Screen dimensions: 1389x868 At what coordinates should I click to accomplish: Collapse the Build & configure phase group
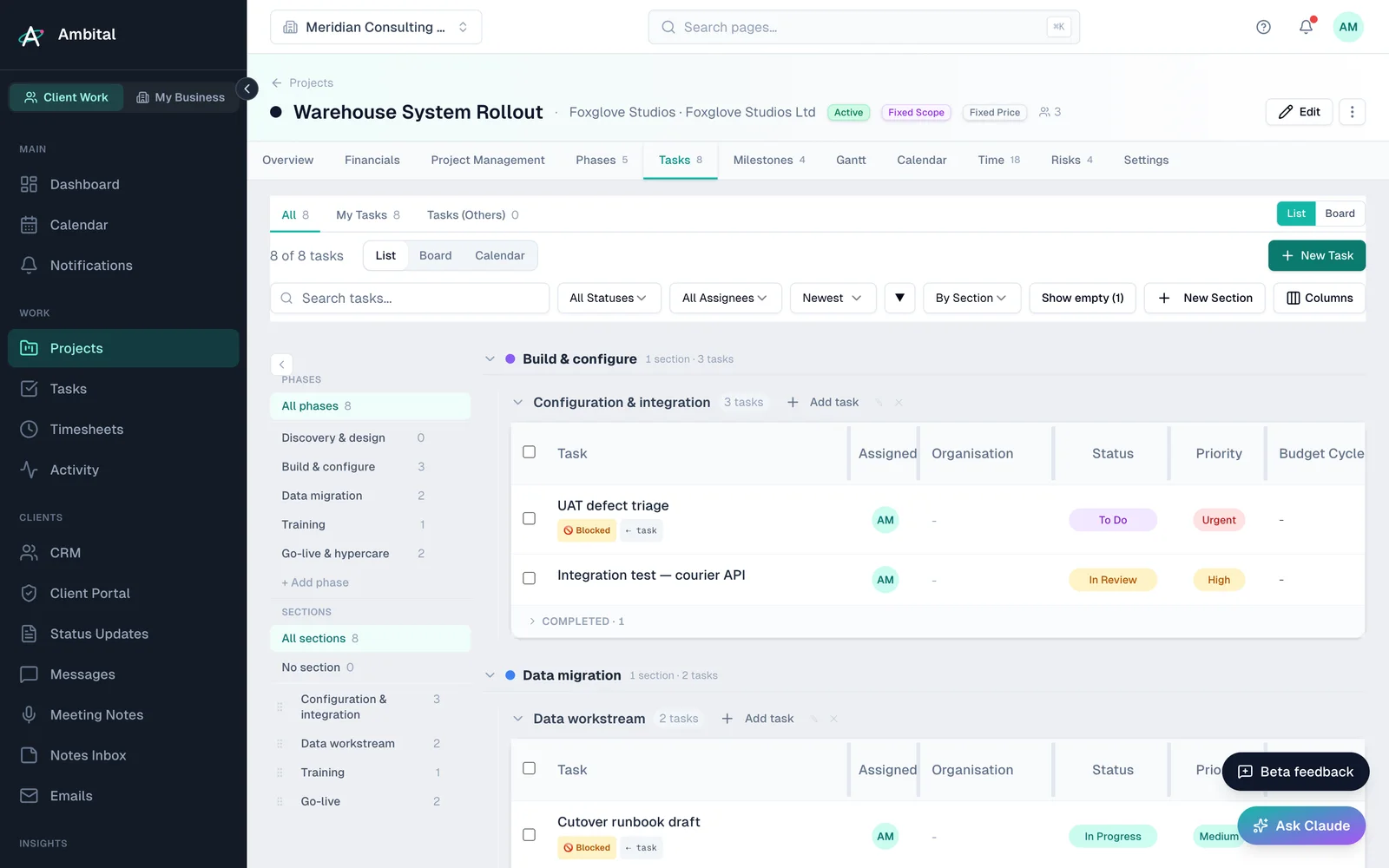(490, 358)
